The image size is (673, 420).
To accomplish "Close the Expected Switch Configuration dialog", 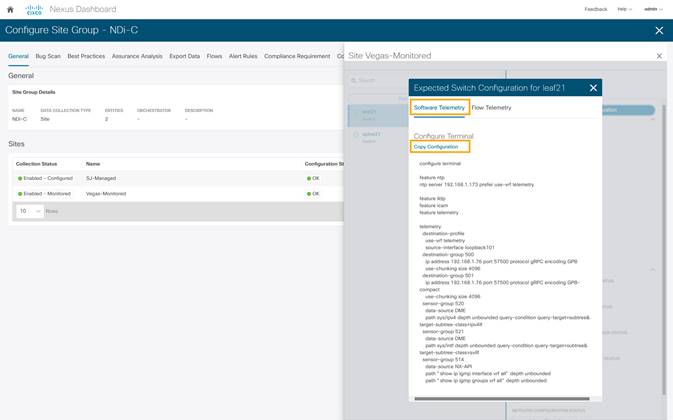I will pos(593,88).
